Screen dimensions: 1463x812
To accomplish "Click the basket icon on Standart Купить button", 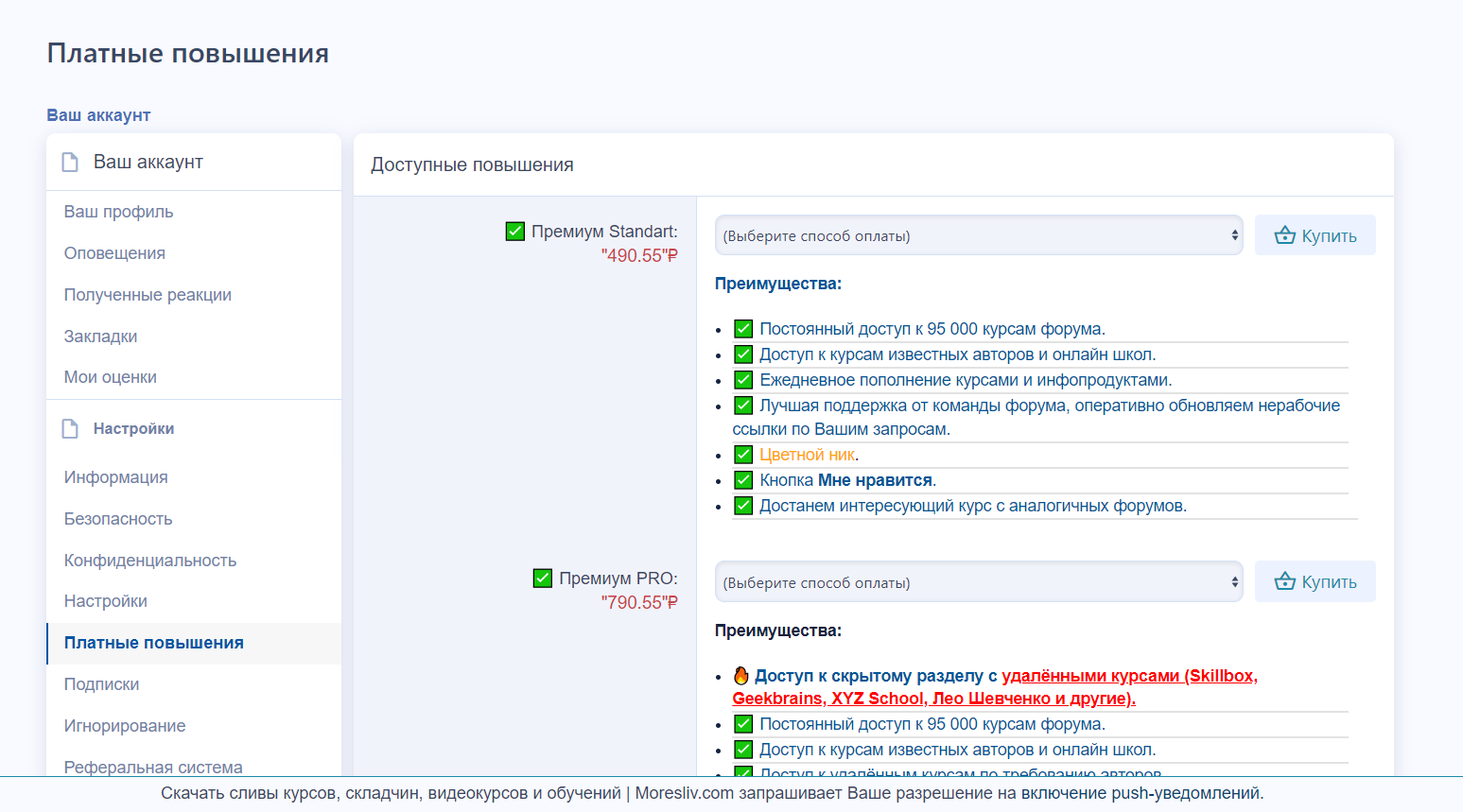I will click(1284, 235).
